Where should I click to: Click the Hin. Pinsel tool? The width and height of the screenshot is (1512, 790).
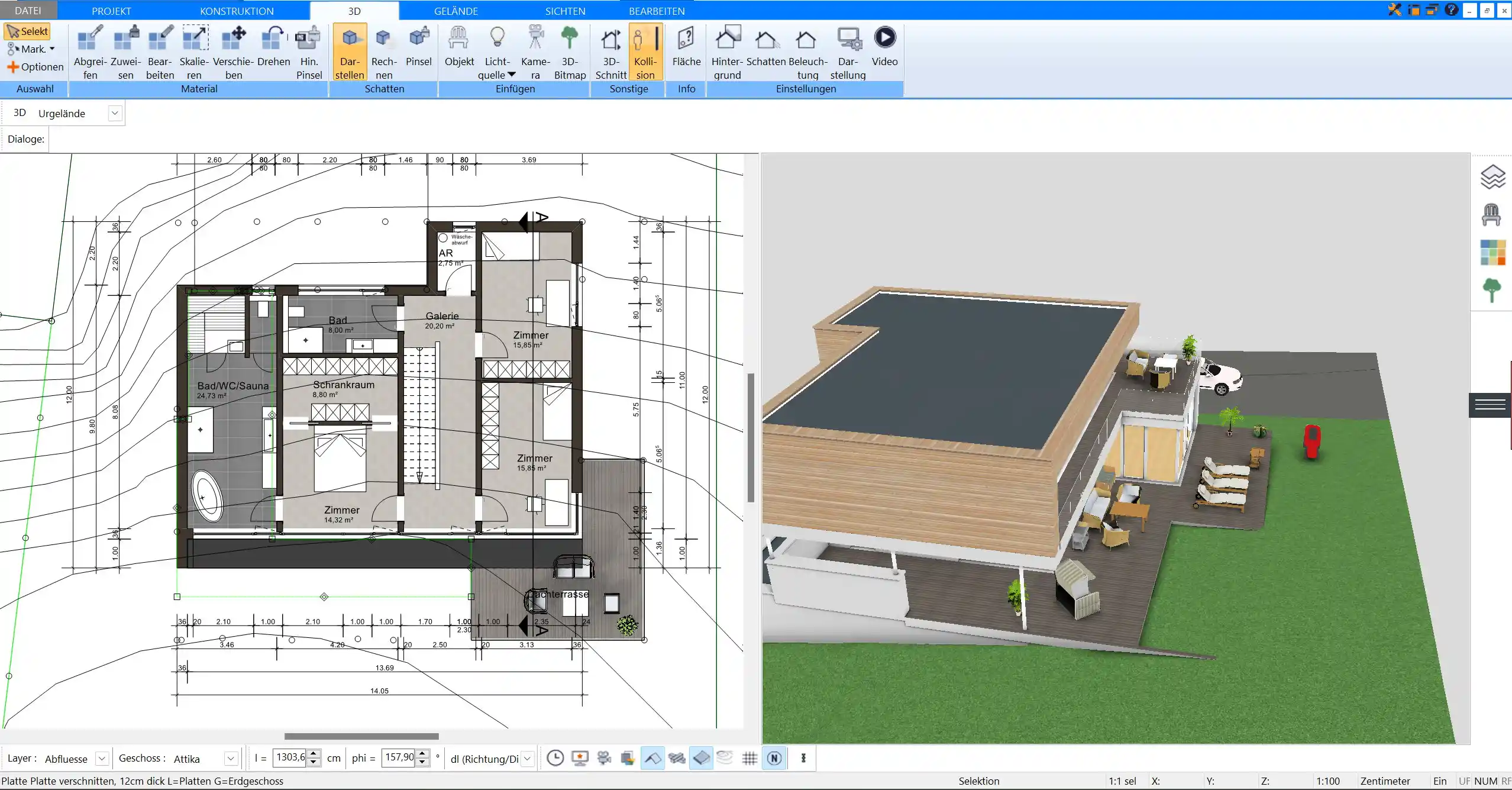coord(309,52)
